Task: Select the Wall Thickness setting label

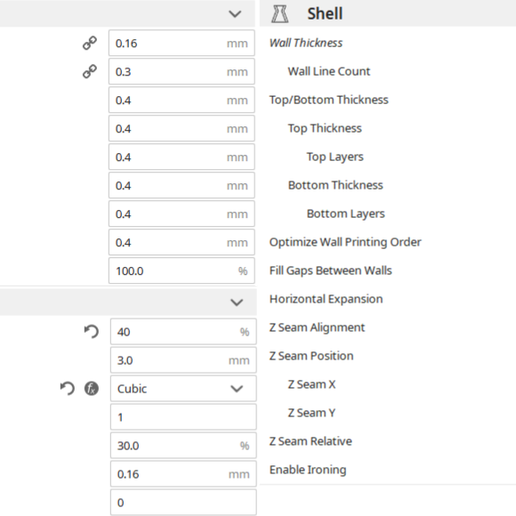Action: 306,43
